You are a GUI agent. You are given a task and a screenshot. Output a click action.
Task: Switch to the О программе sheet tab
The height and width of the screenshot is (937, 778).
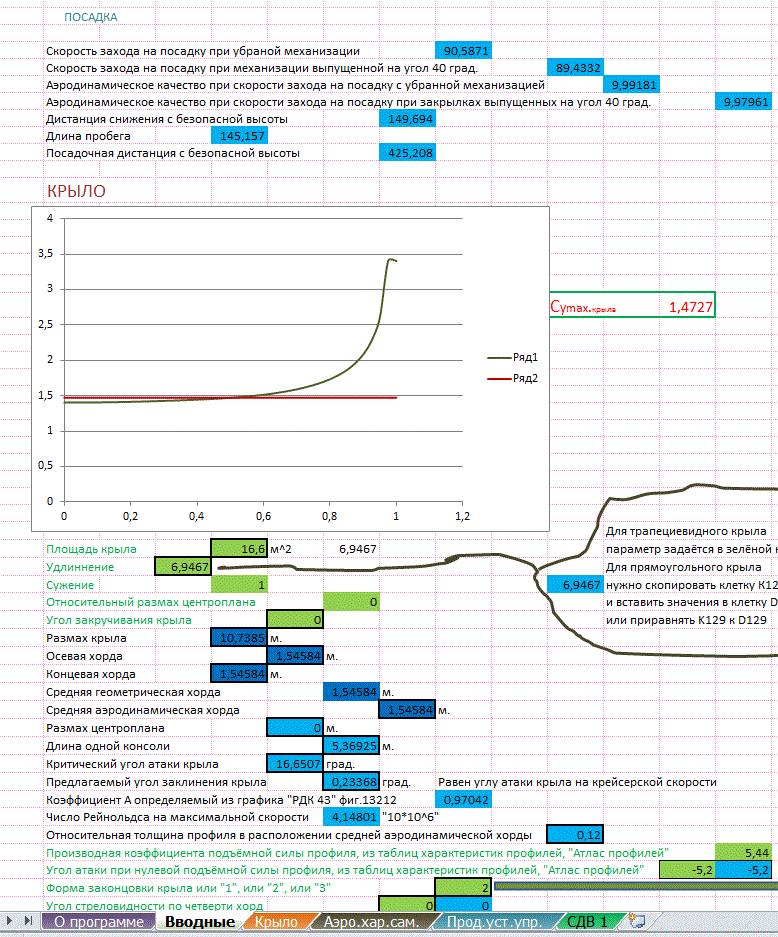pyautogui.click(x=98, y=921)
